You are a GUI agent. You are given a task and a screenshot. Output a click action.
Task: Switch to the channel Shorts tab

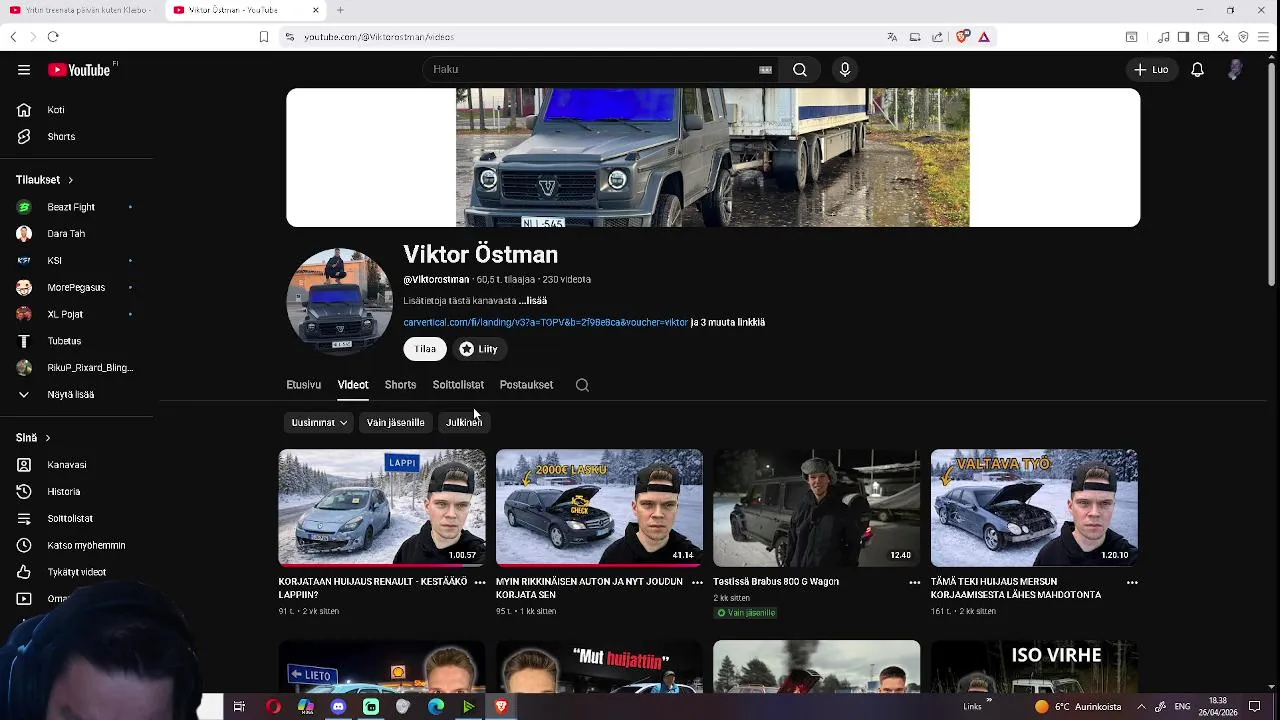(x=400, y=385)
